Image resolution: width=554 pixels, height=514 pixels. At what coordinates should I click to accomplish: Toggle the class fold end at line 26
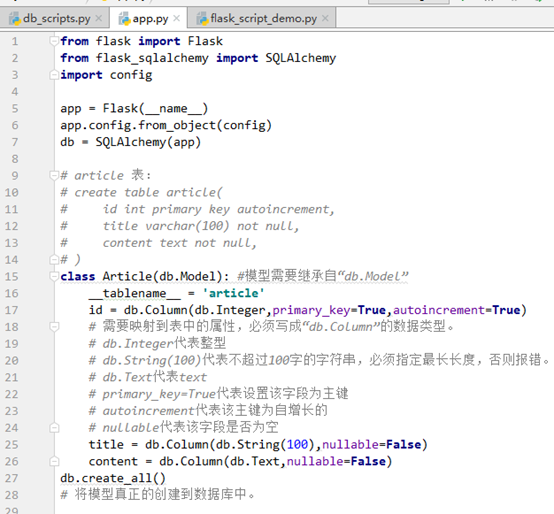54,461
